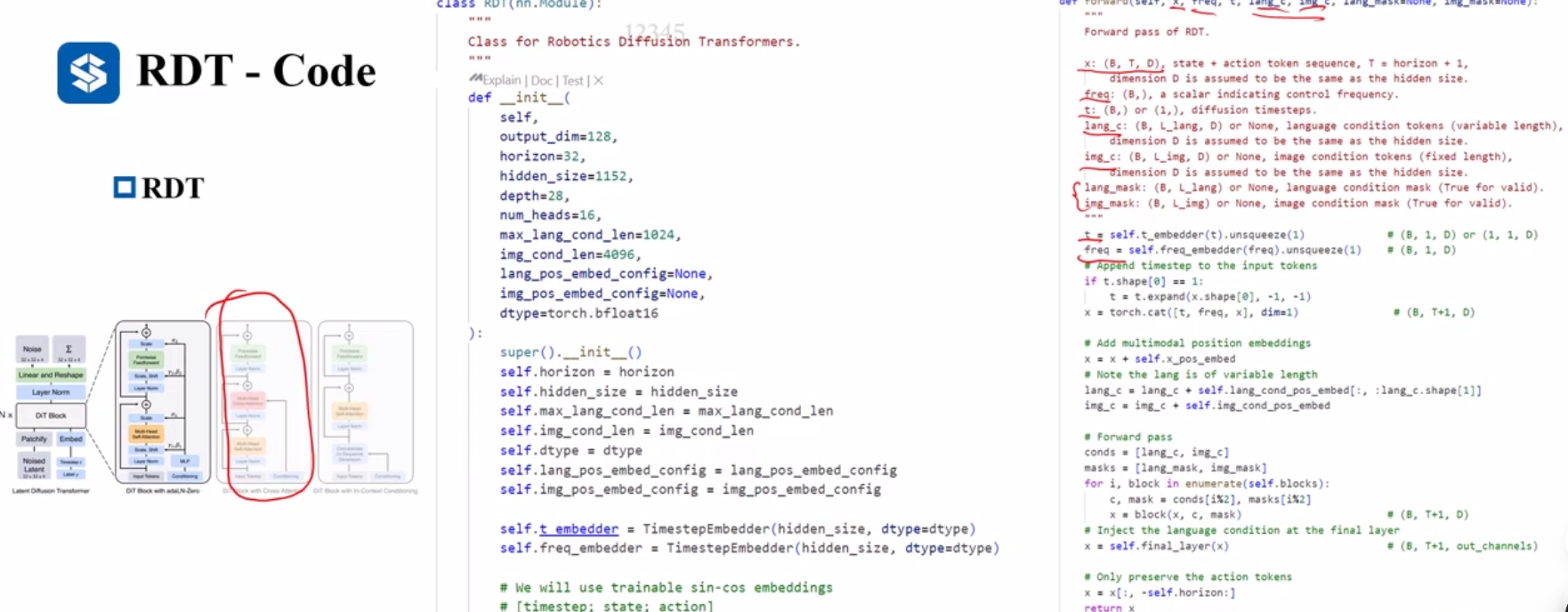
Task: Click the 'def __init__(' line
Action: 519,98
